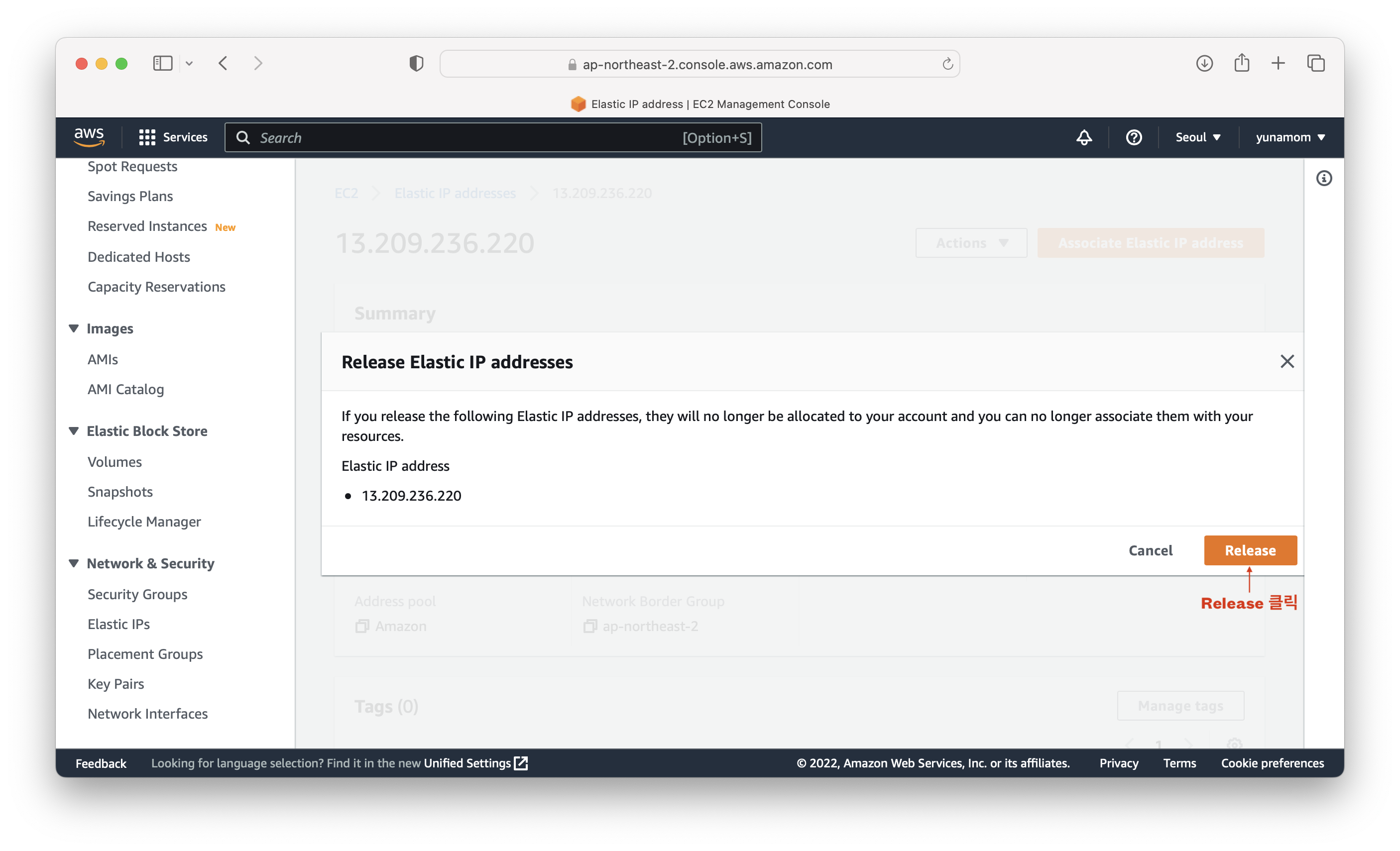Open Network Interfaces in sidebar
Viewport: 1400px width, 851px height.
[148, 714]
